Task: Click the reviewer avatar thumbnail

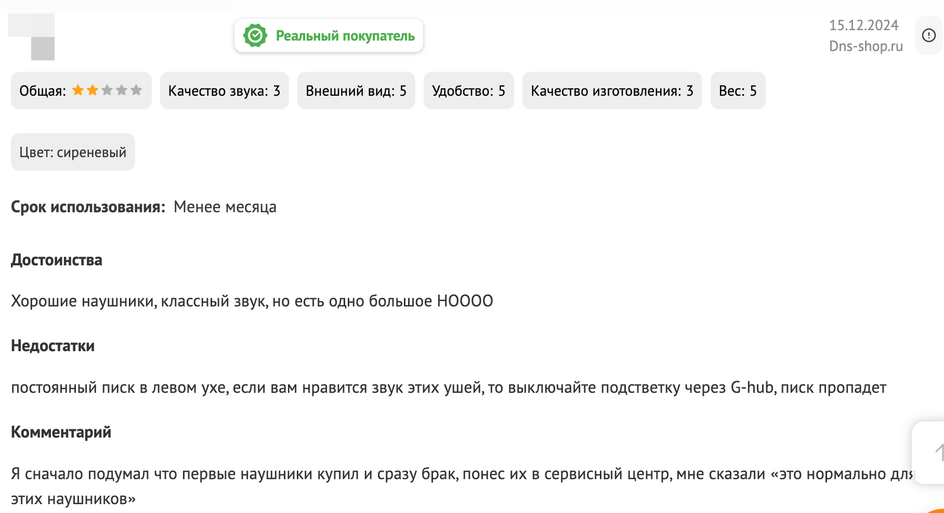Action: [31, 37]
